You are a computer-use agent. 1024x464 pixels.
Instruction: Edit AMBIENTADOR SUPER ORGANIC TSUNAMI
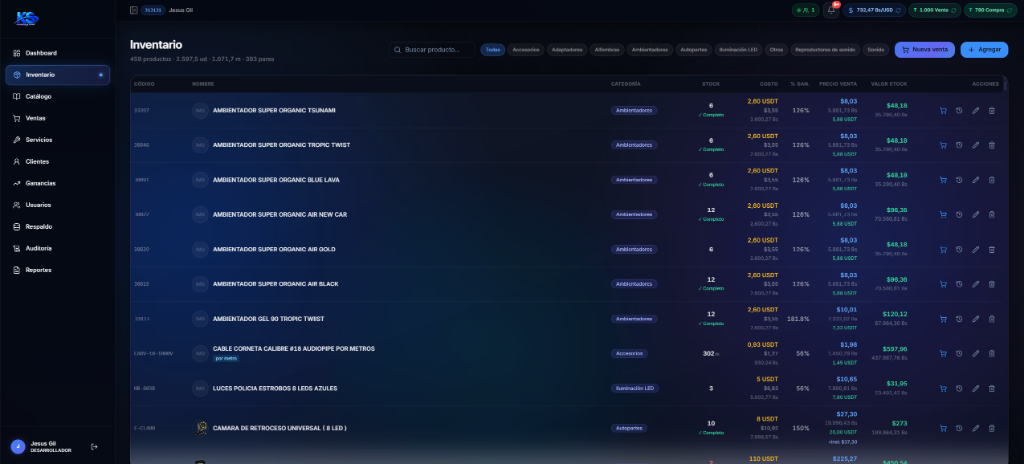coord(976,110)
